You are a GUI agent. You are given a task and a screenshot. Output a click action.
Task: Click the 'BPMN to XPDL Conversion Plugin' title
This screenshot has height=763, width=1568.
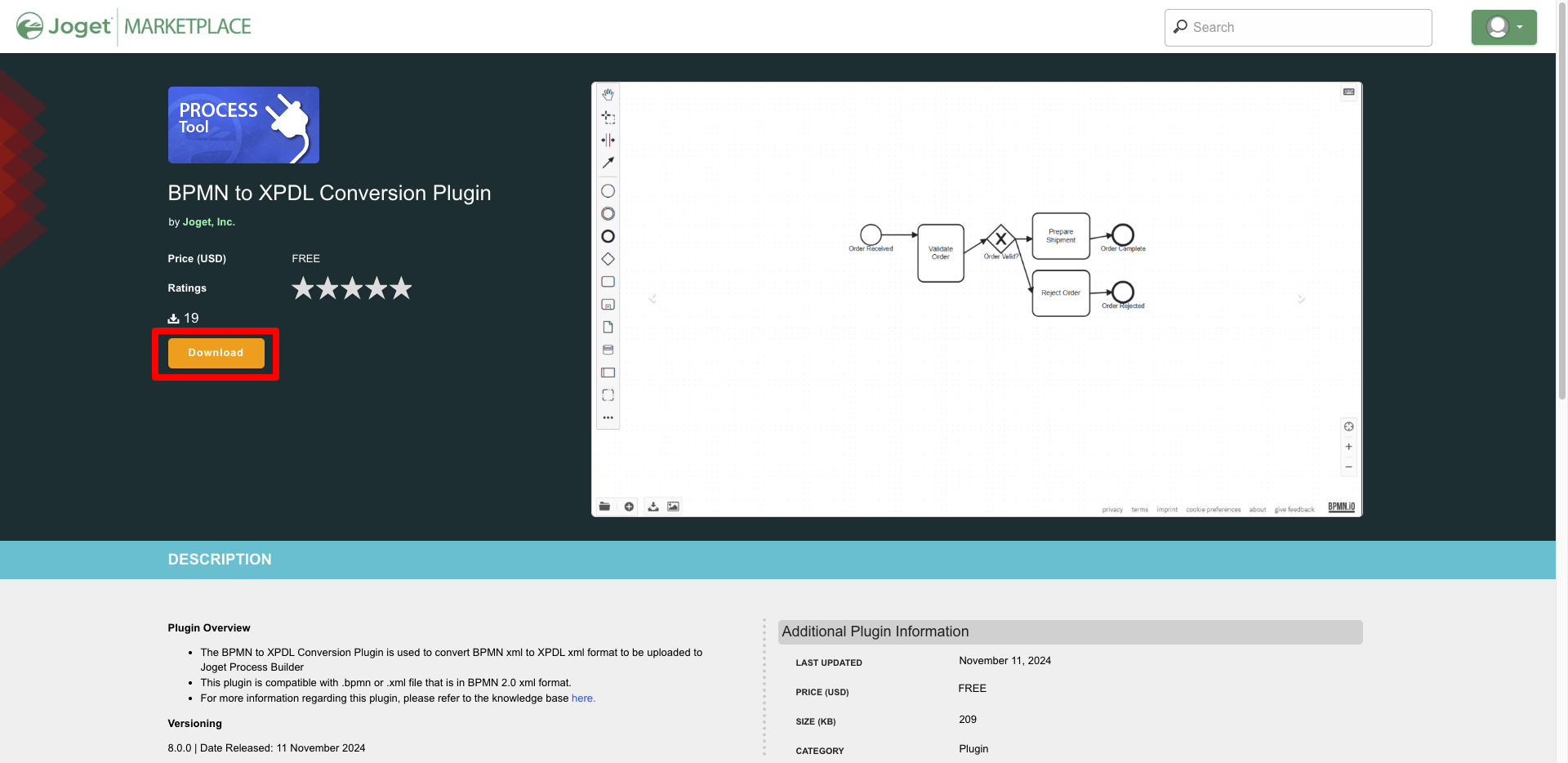point(329,193)
